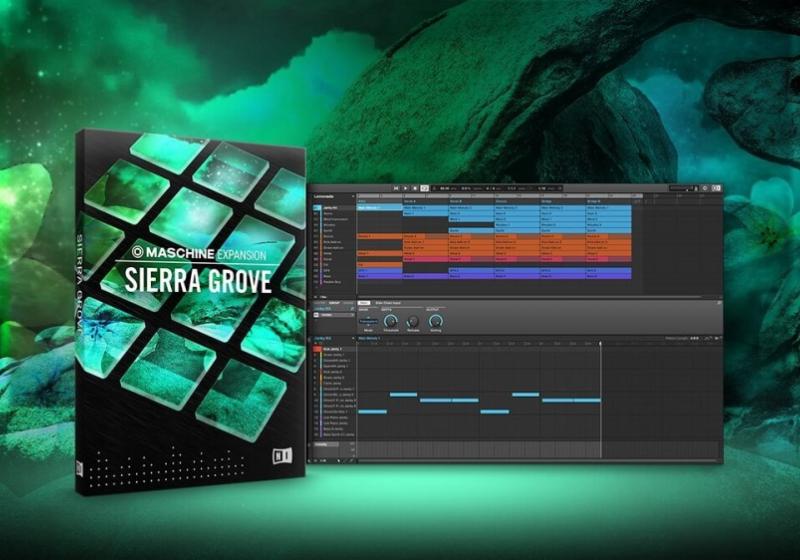
Task: Toggle the highlighted Loop button in transport
Action: (425, 187)
